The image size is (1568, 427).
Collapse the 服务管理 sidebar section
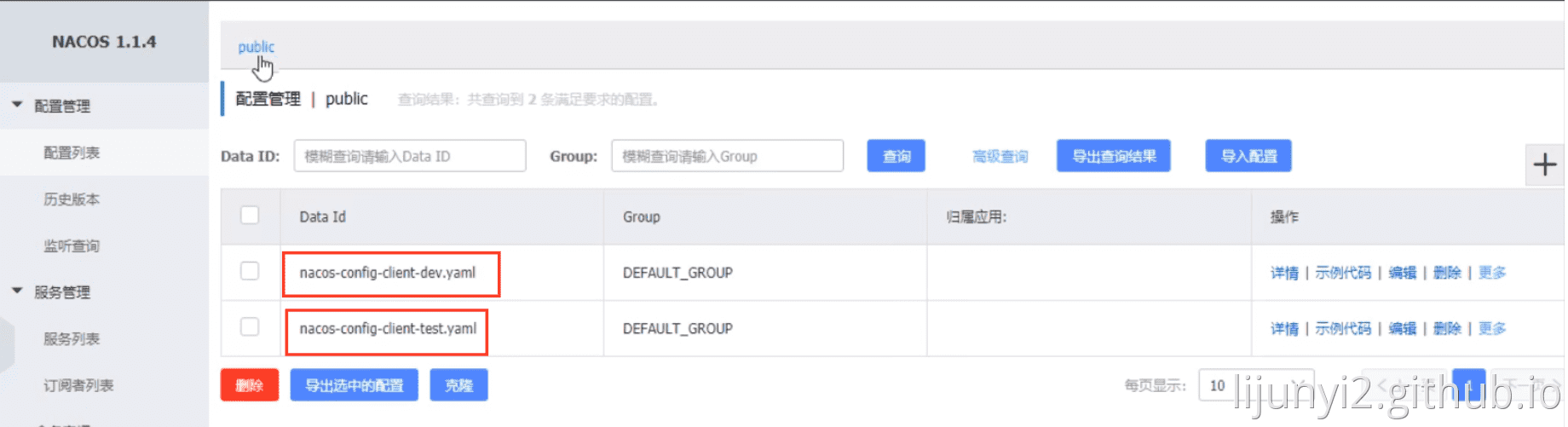(17, 291)
